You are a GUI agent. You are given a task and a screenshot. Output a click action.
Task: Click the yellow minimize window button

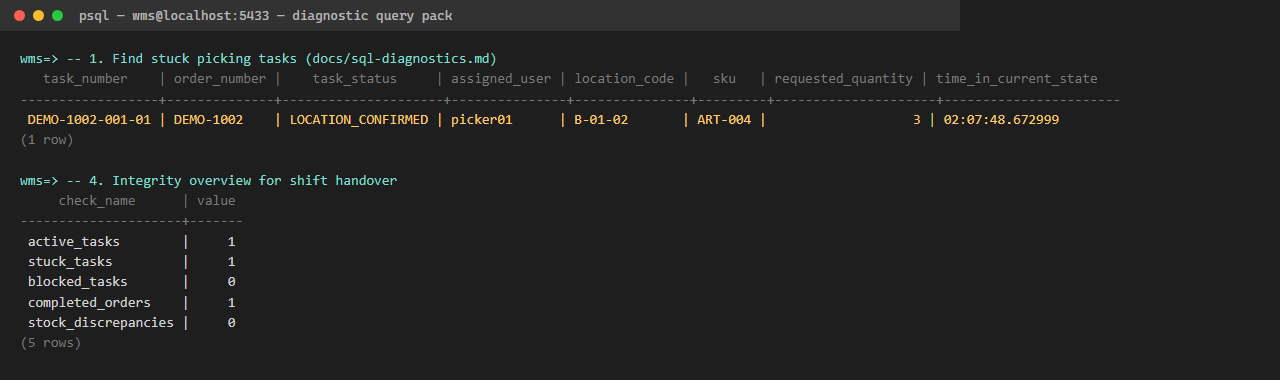[39, 16]
